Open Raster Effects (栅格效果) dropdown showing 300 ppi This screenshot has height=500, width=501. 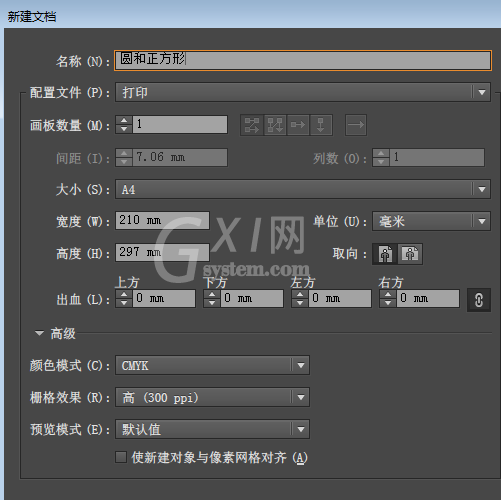(212, 397)
